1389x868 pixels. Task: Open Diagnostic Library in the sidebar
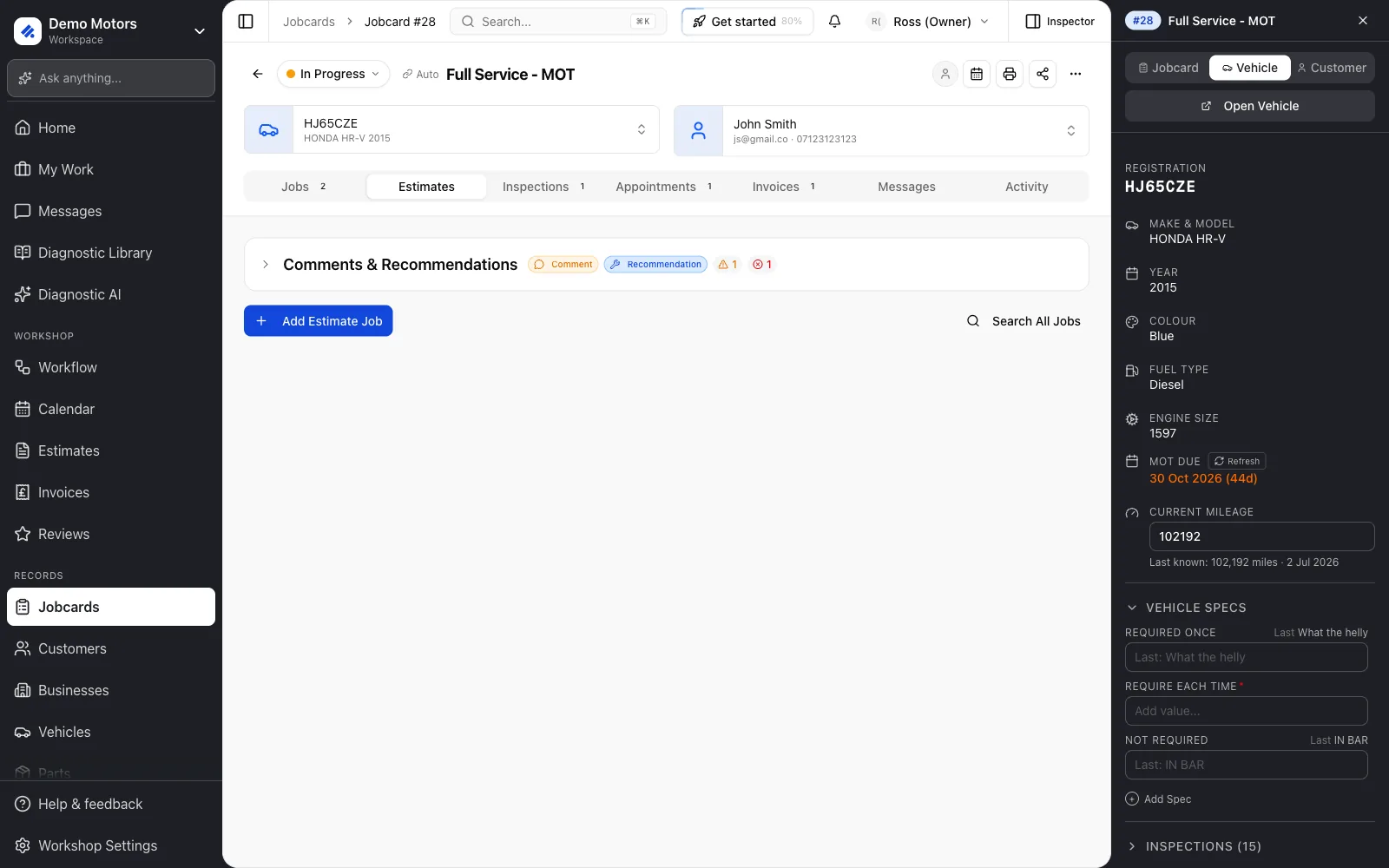(x=111, y=253)
